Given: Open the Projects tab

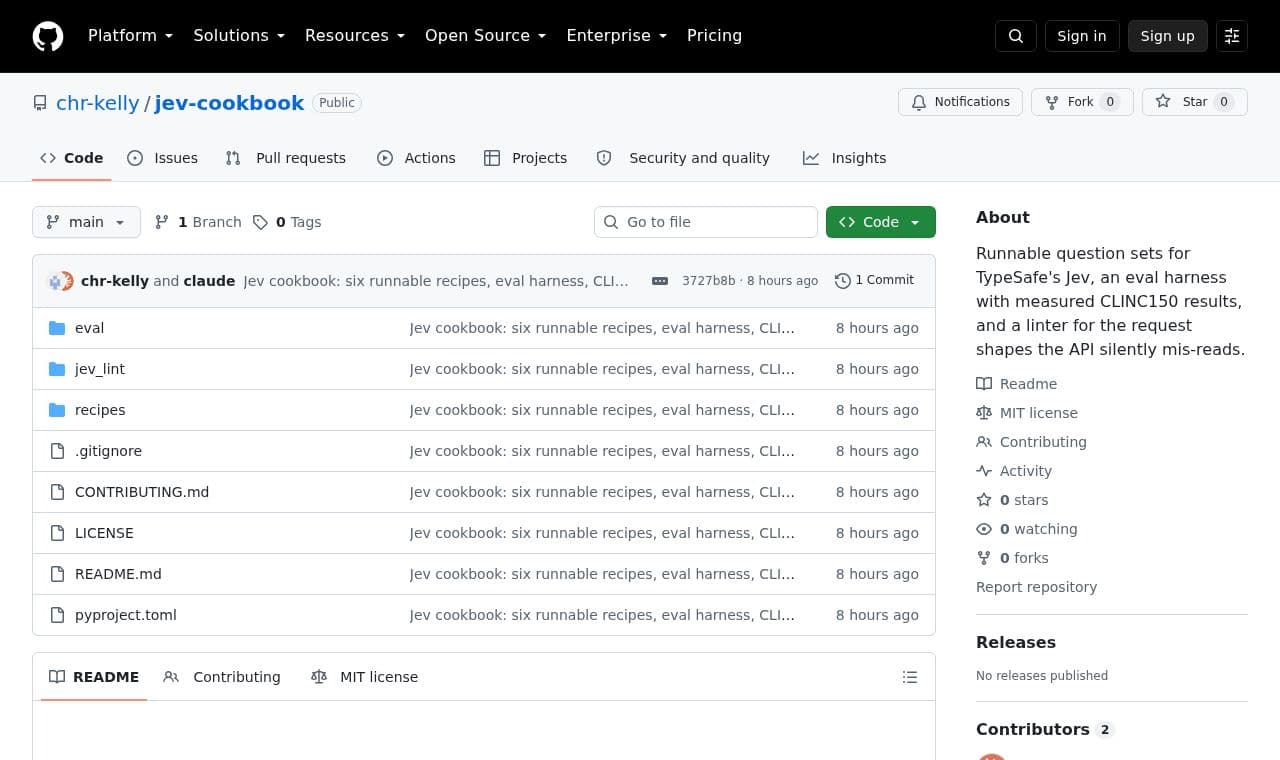Looking at the screenshot, I should point(526,158).
